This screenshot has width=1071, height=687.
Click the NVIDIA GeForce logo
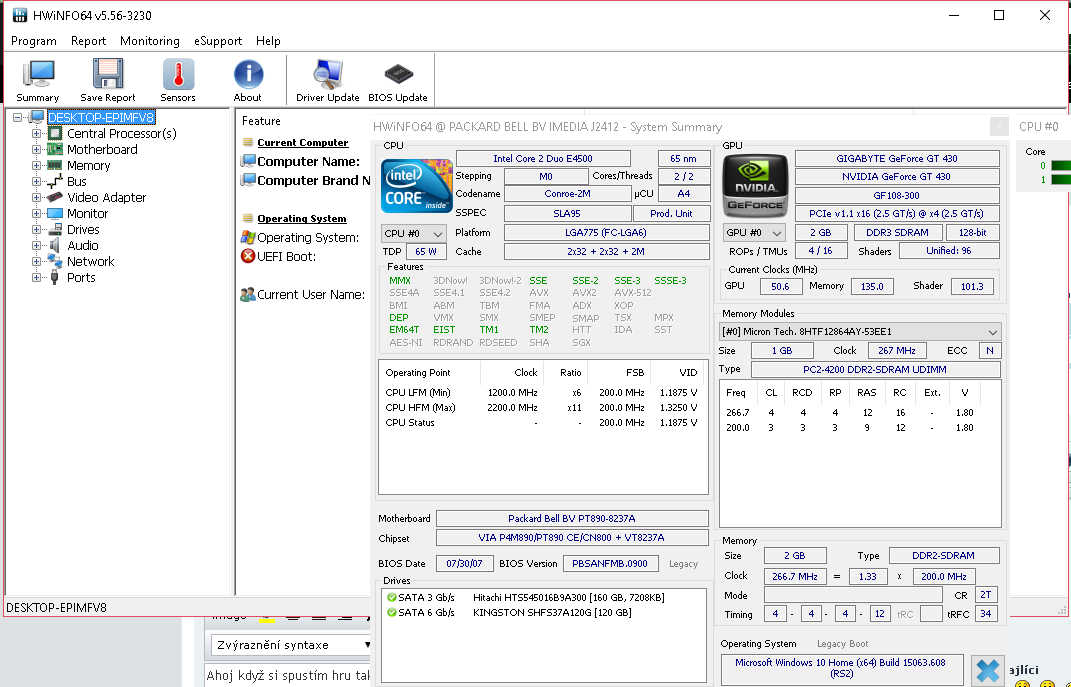pos(755,186)
